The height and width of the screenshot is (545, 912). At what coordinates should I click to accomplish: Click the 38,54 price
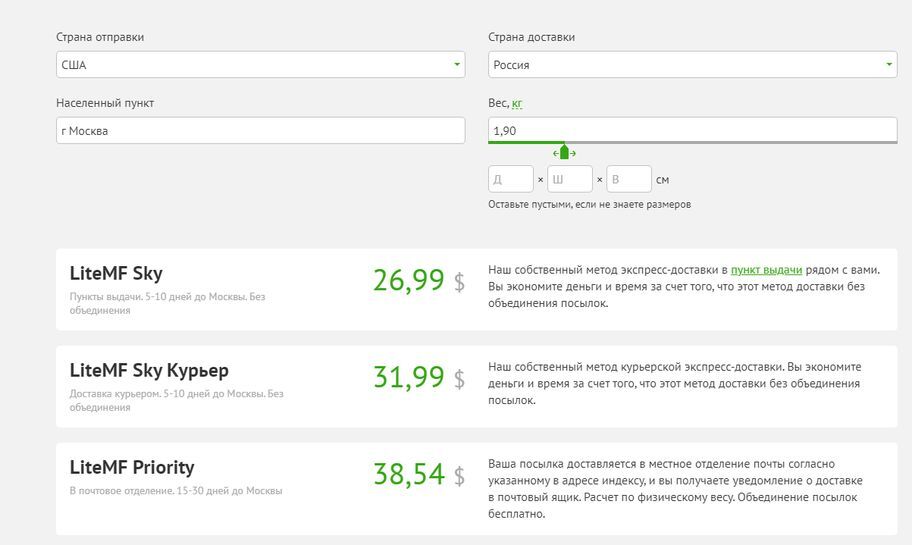coord(408,474)
